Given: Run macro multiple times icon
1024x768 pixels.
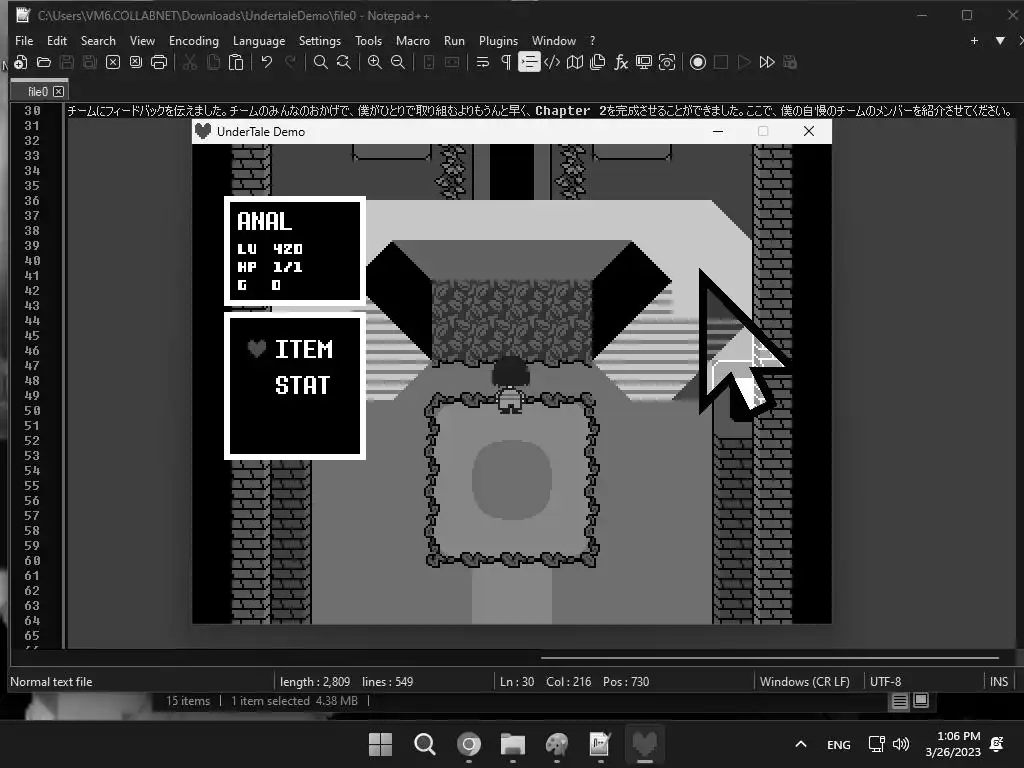Looking at the screenshot, I should click(767, 62).
